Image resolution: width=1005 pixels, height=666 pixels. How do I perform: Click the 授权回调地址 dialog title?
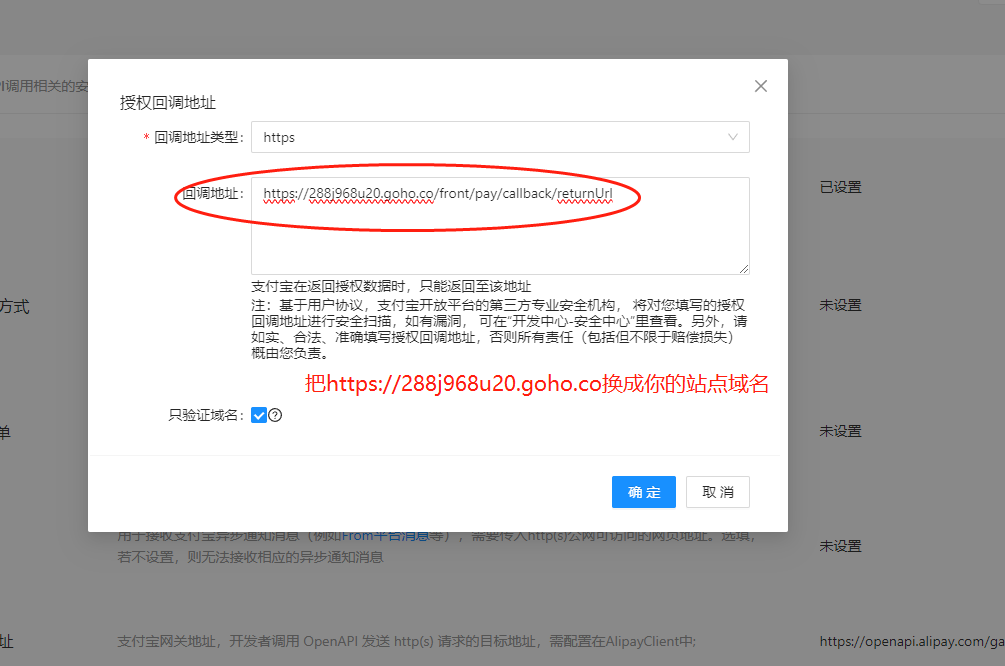[x=168, y=102]
